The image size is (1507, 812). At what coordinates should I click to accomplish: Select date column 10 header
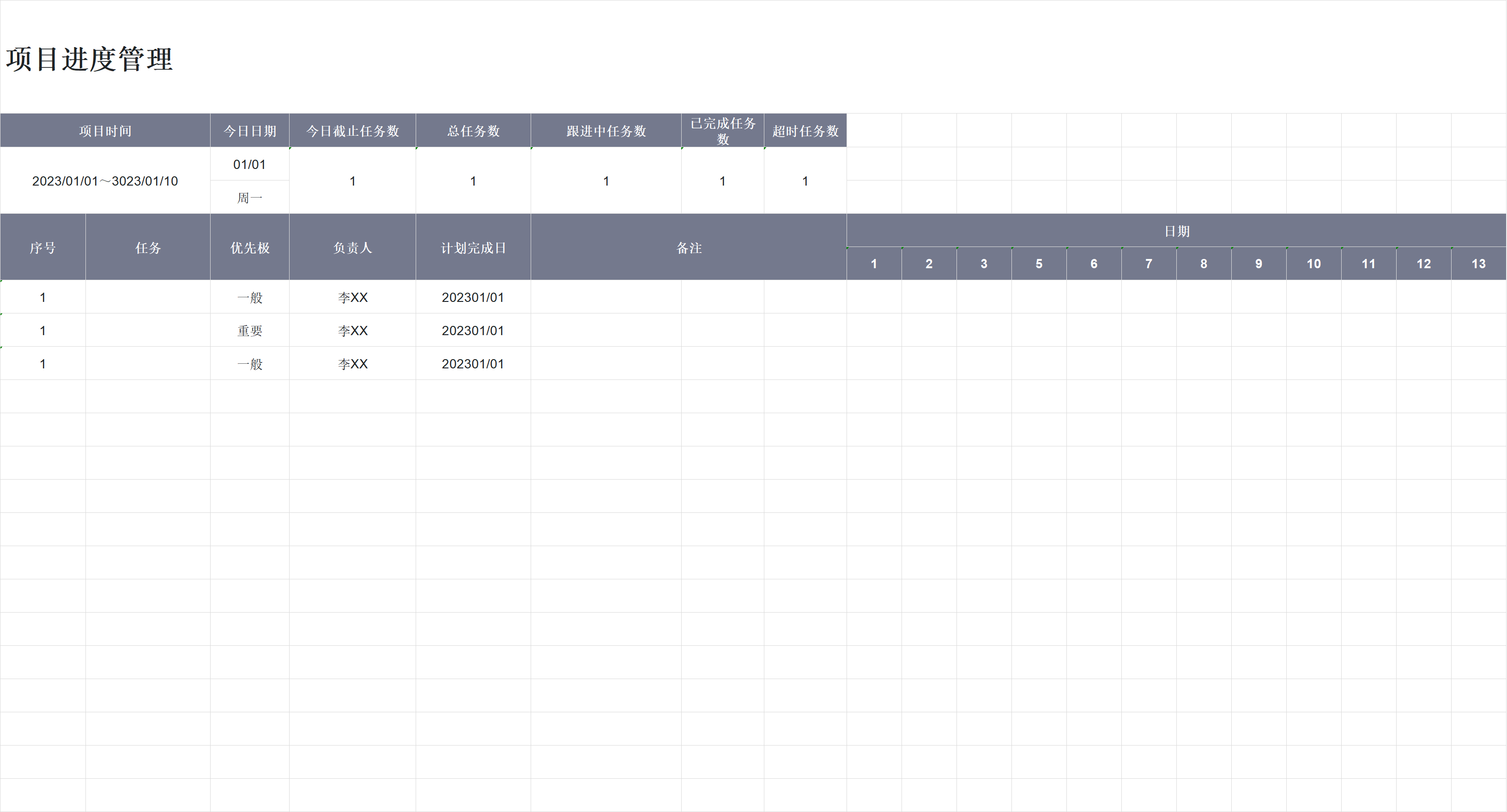1313,264
